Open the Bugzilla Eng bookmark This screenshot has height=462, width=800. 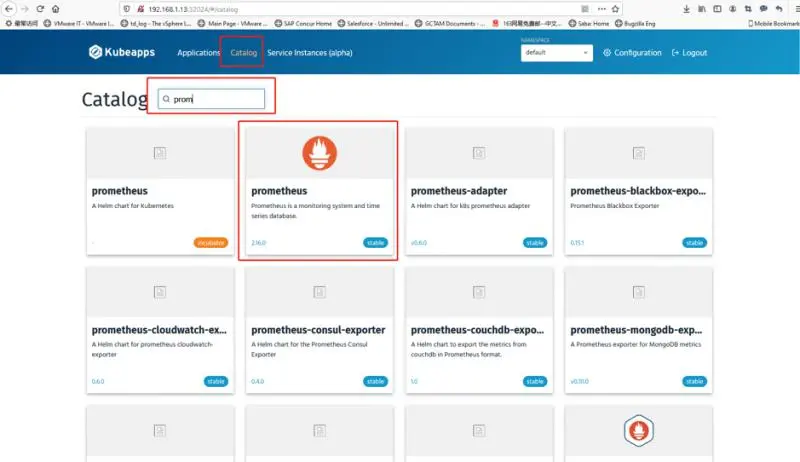click(635, 23)
